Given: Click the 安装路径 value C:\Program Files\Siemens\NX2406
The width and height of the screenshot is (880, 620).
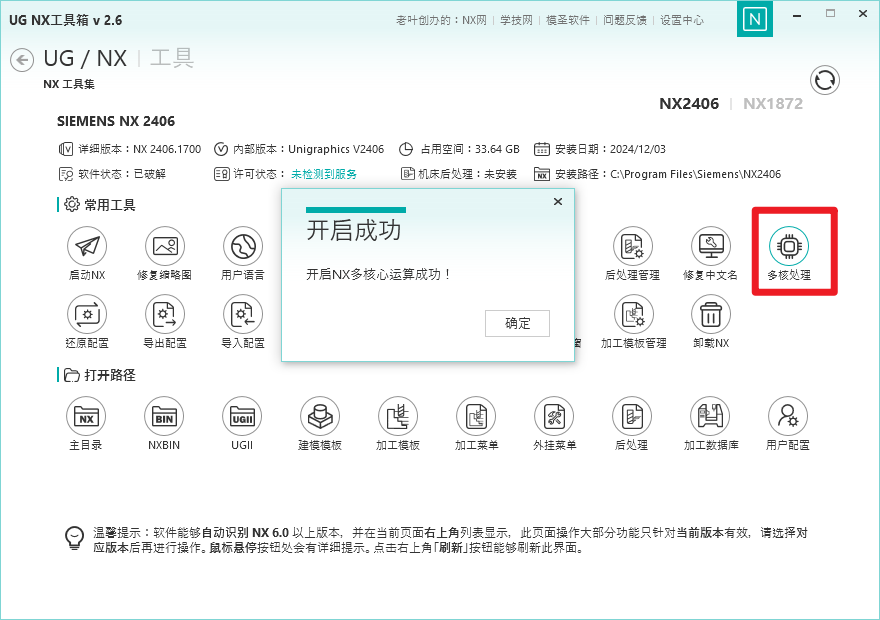Looking at the screenshot, I should (695, 174).
